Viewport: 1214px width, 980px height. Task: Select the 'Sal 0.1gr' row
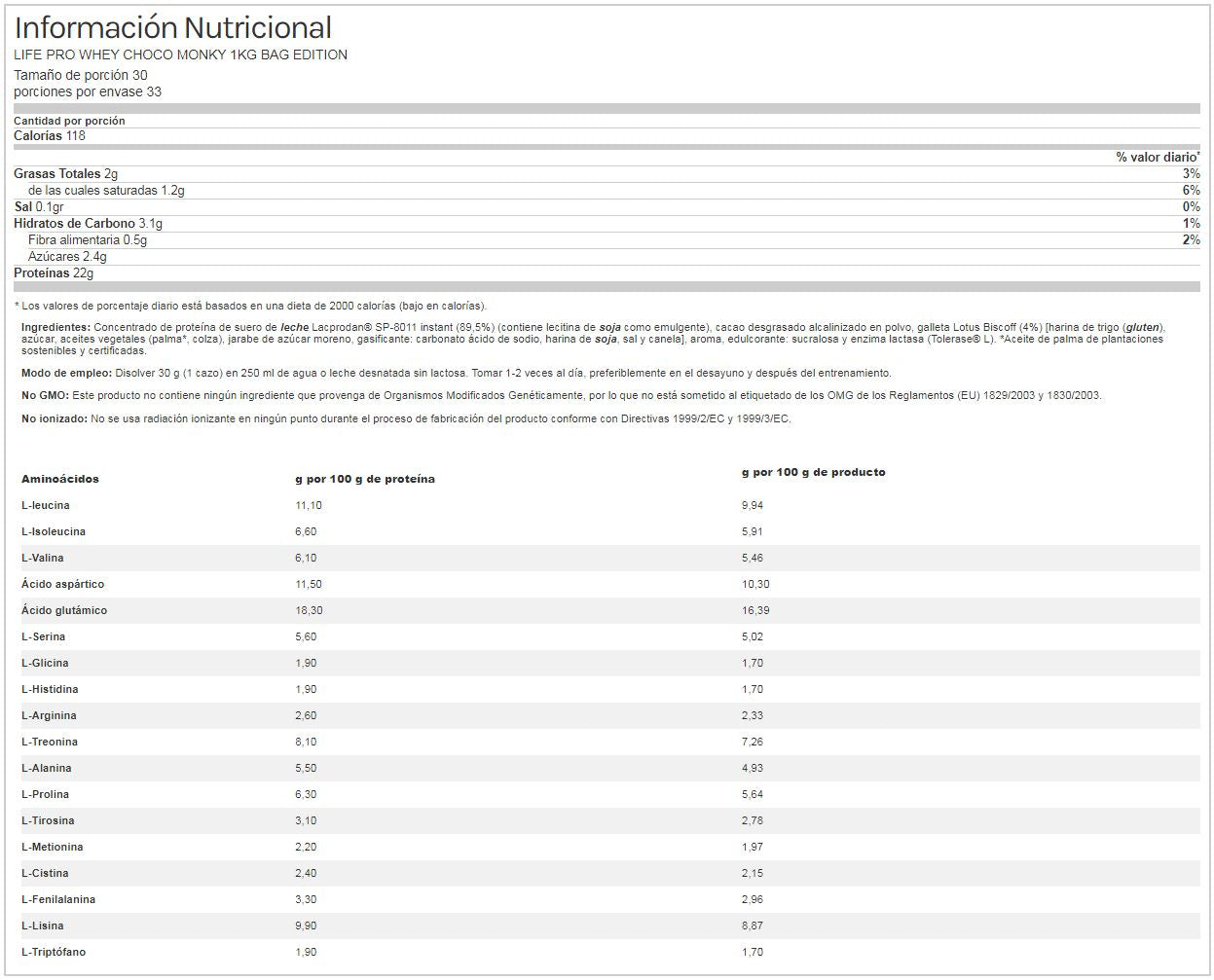point(607,206)
